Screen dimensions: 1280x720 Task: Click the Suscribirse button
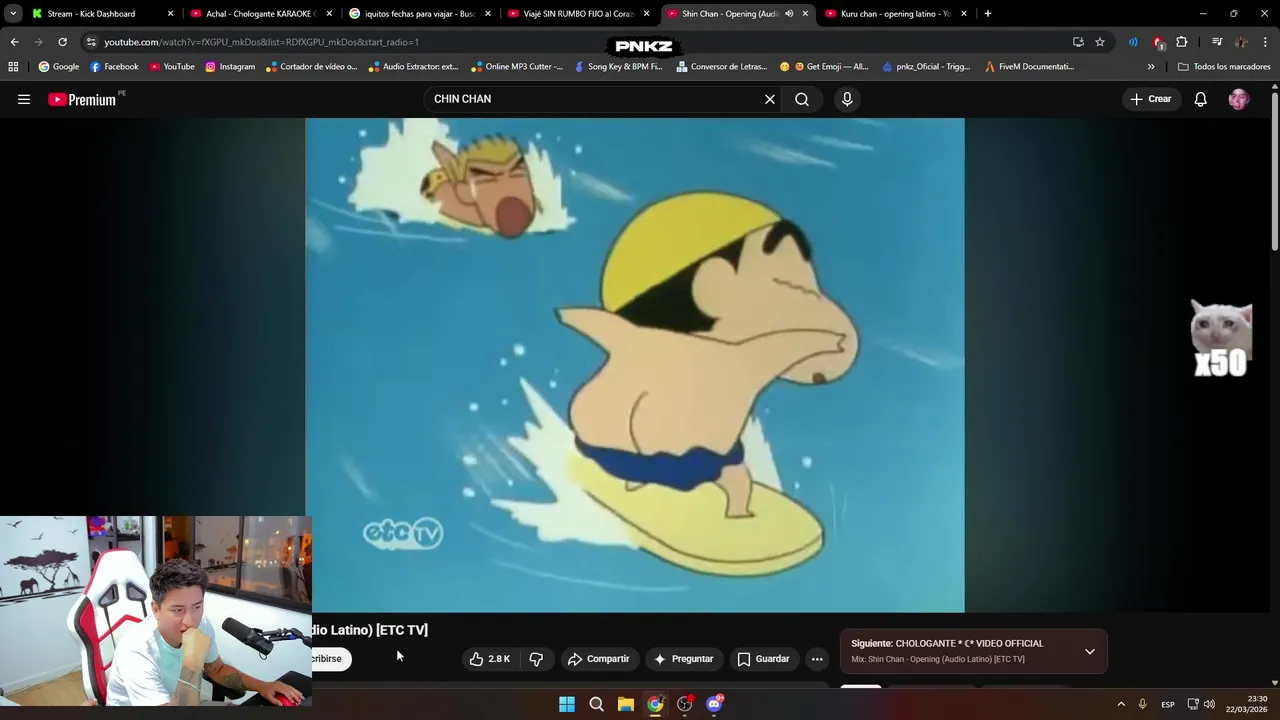329,659
